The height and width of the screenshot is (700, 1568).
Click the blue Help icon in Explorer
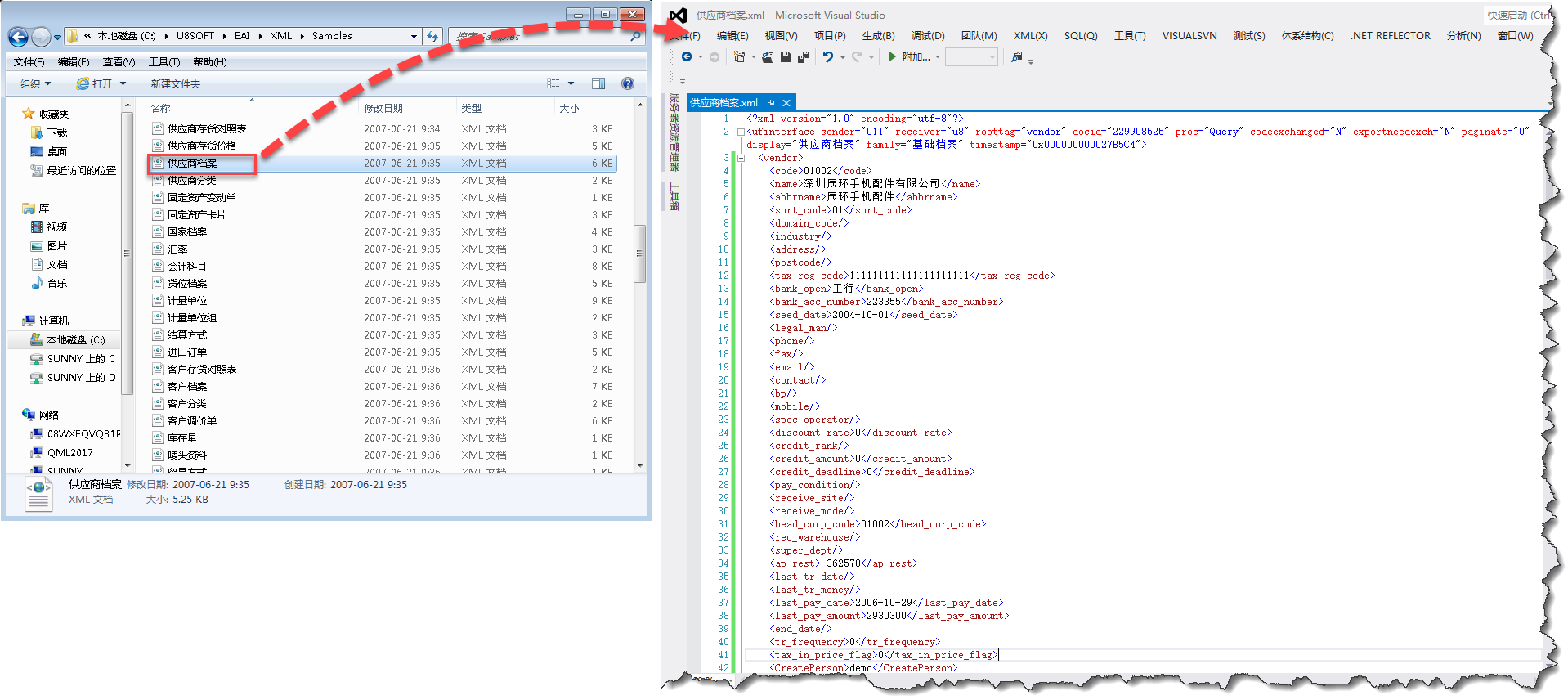click(628, 83)
